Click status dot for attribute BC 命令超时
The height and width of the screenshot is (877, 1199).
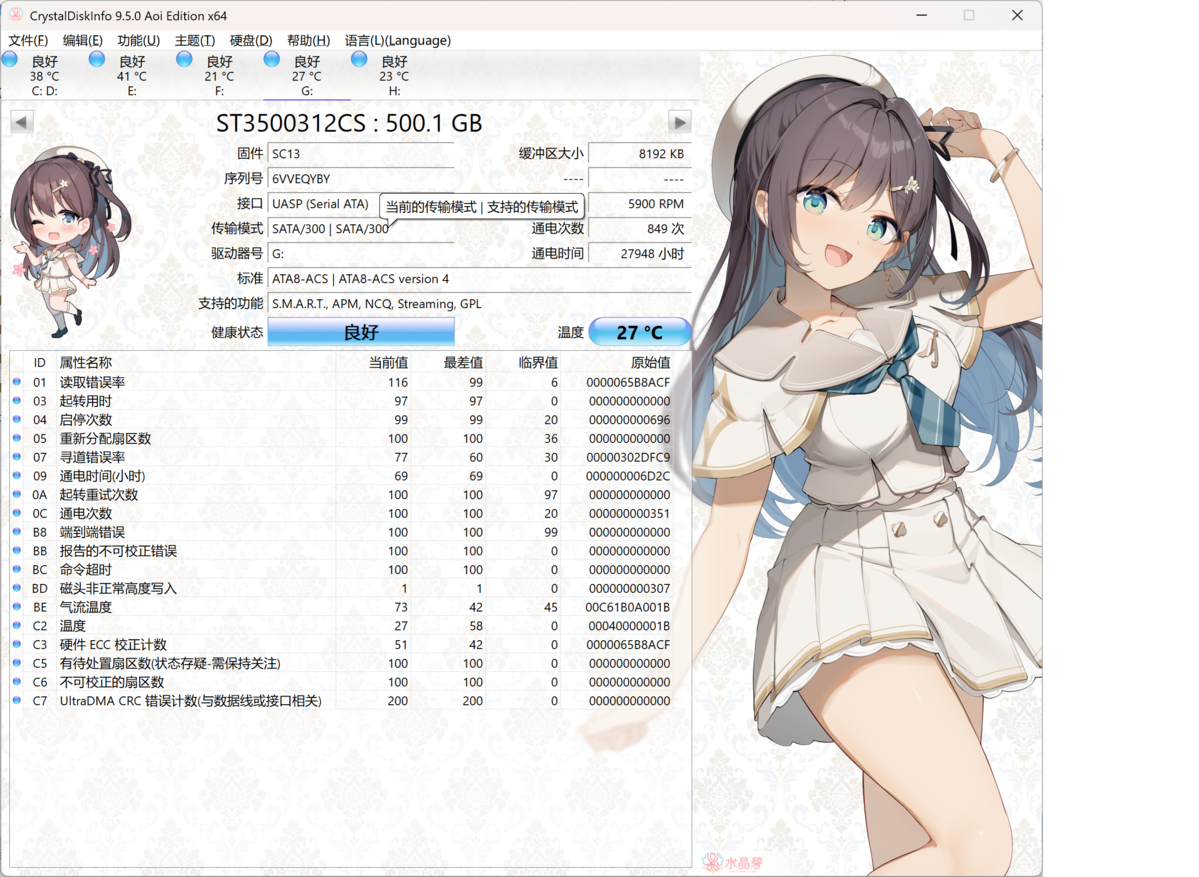[x=17, y=569]
